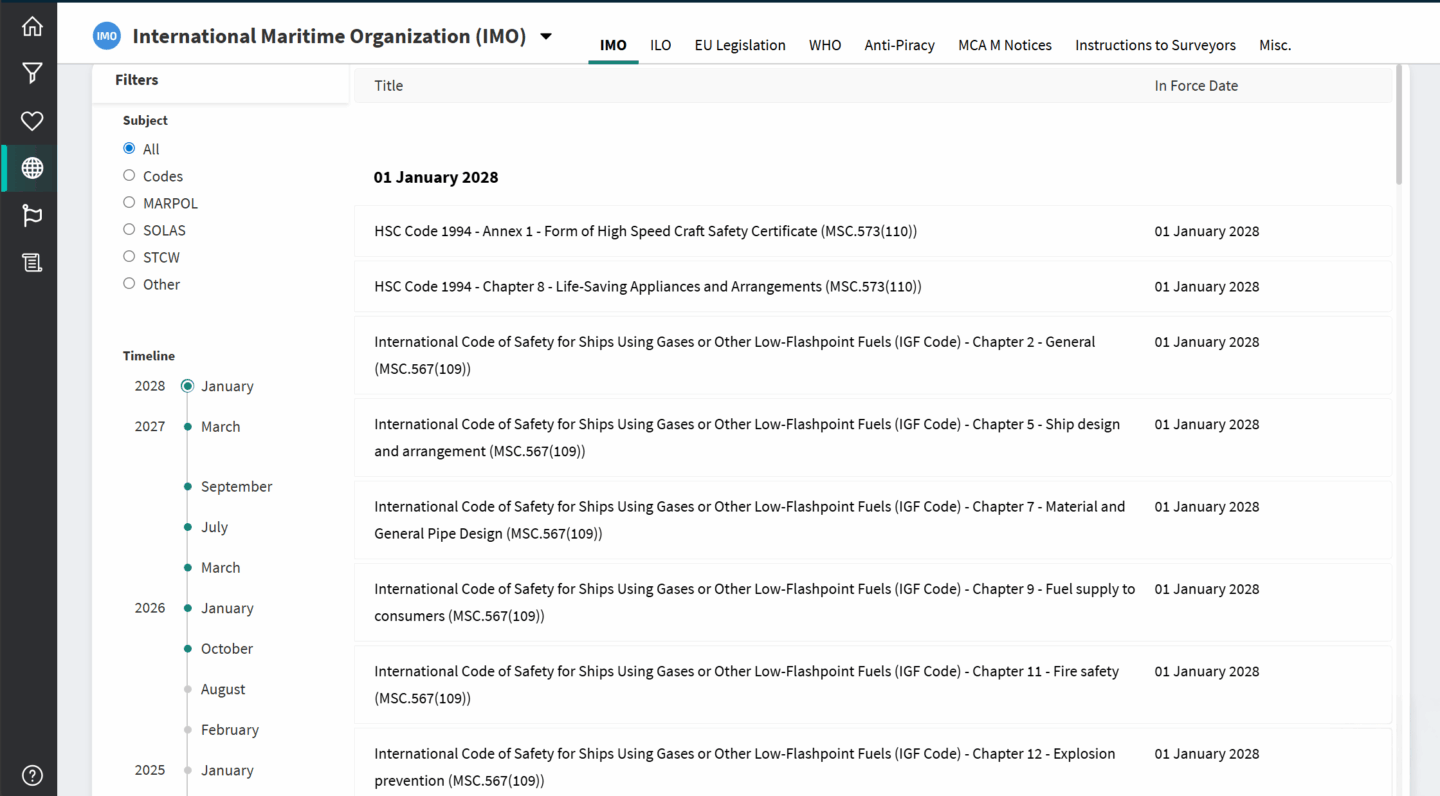The width and height of the screenshot is (1440, 796).
Task: Open the document list icon in sidebar
Action: point(32,262)
